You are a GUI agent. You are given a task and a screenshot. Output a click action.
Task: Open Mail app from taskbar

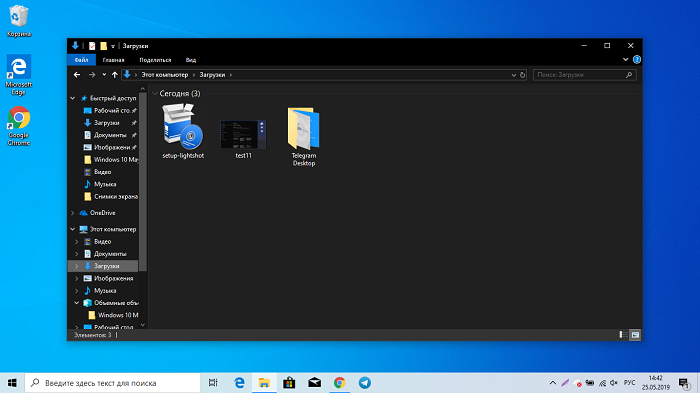[314, 383]
